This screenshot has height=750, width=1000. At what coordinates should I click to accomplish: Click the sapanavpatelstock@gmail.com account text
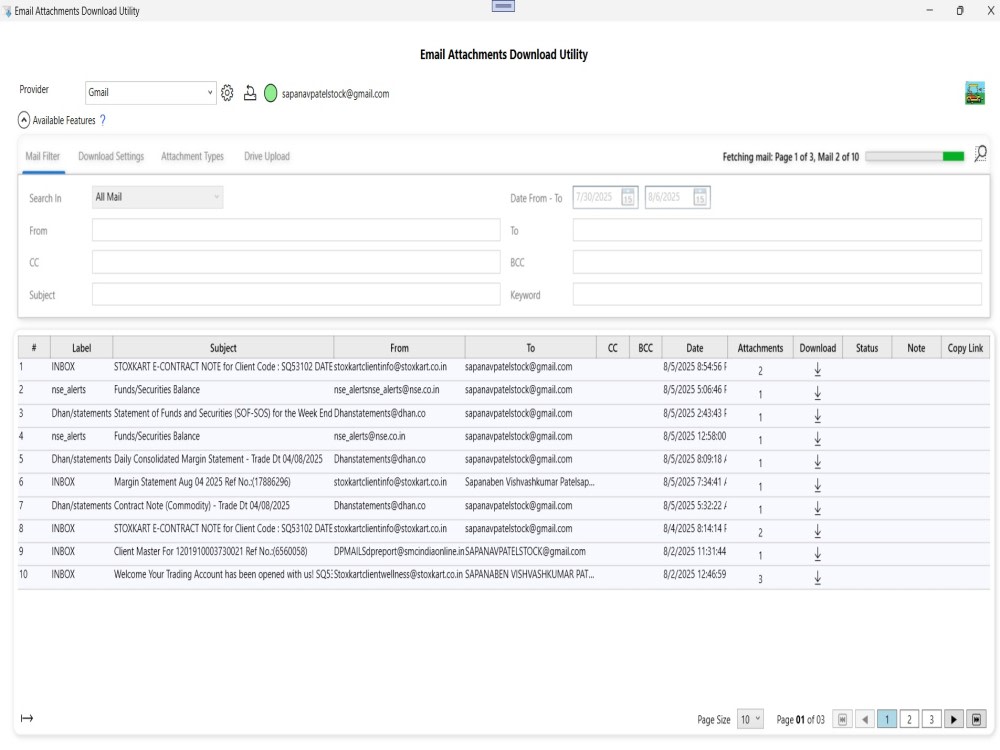click(335, 94)
